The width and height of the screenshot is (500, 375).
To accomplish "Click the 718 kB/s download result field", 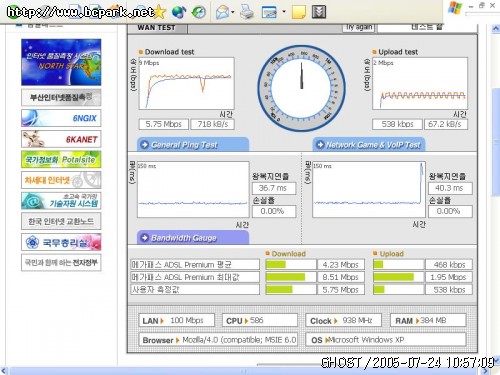I will 212,124.
